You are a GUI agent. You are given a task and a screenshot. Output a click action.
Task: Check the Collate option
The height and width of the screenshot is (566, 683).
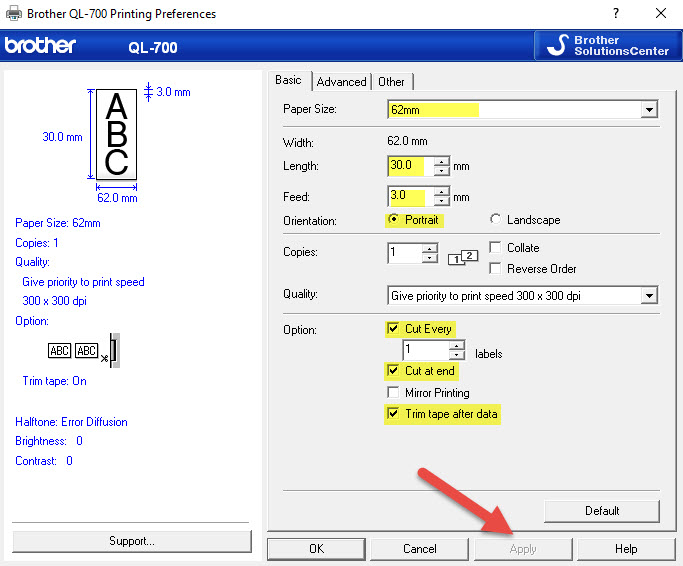pos(496,247)
